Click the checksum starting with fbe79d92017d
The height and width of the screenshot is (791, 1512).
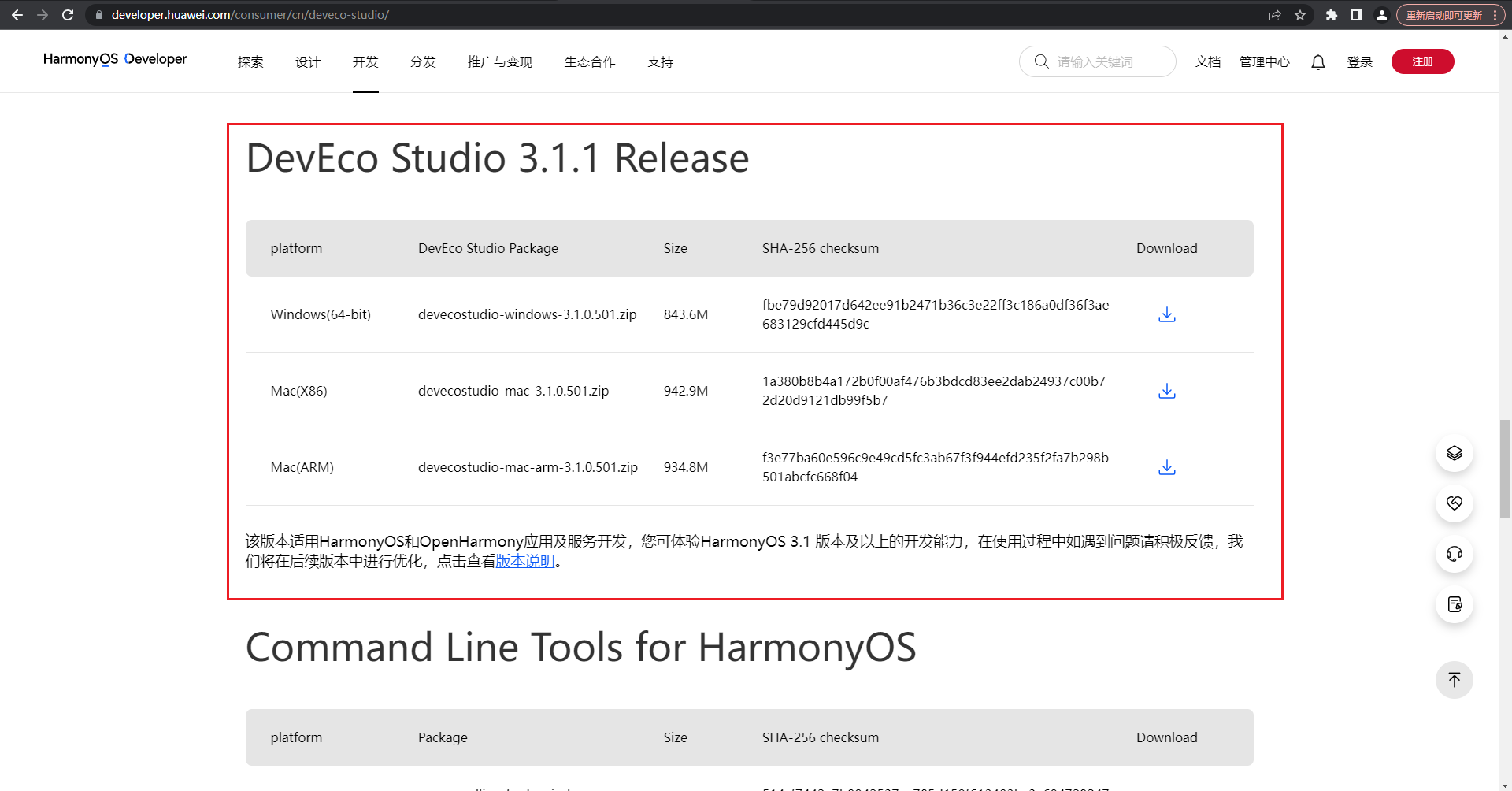[936, 314]
